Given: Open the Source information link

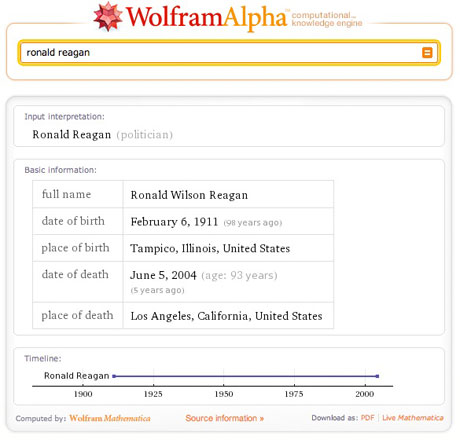Looking at the screenshot, I should point(224,418).
